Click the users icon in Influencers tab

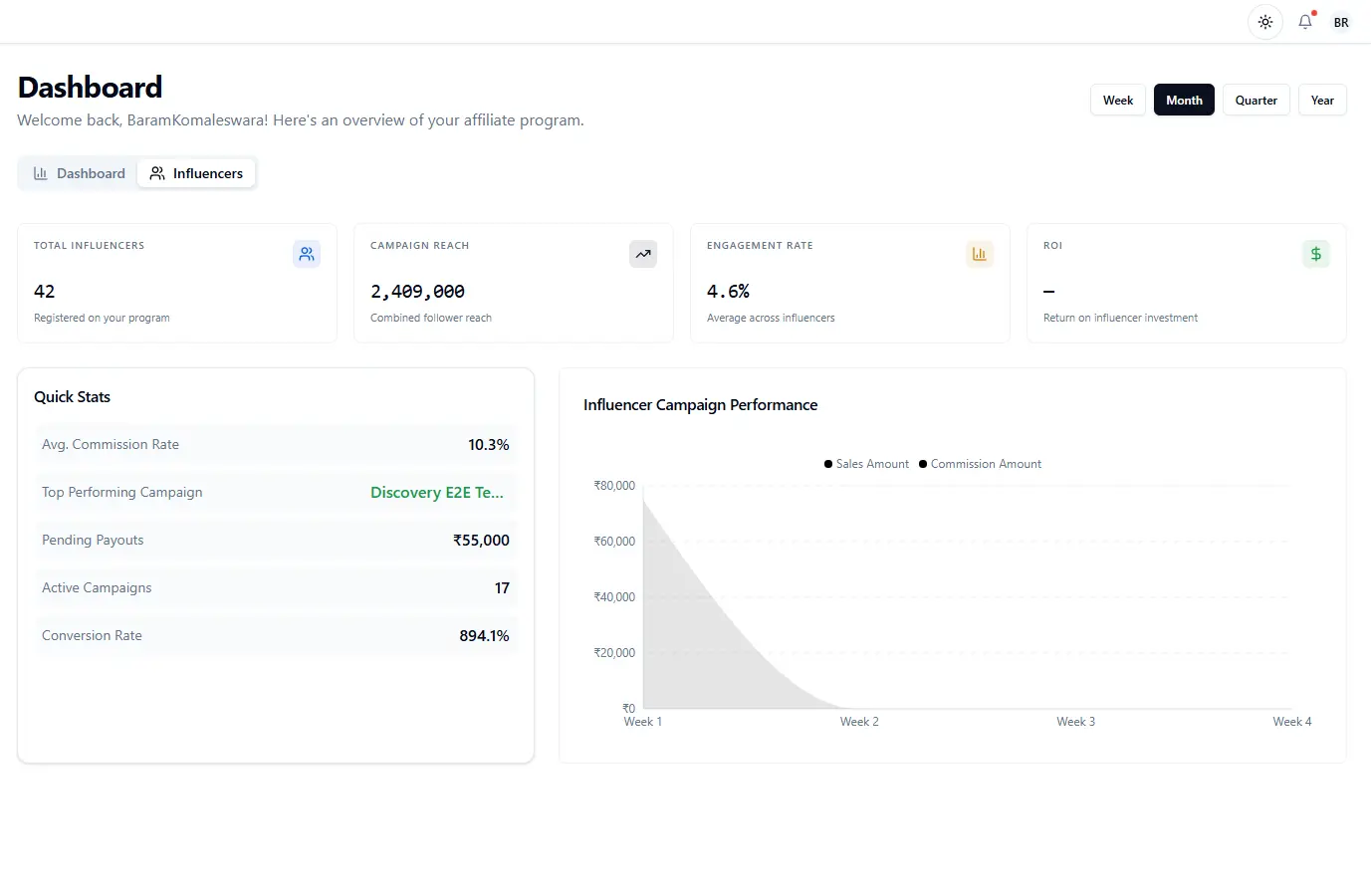click(x=157, y=173)
